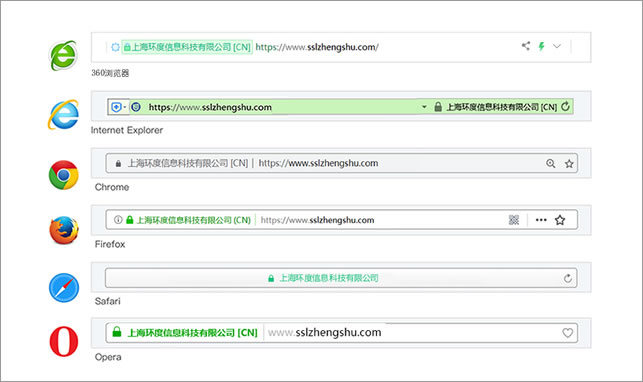The height and width of the screenshot is (382, 643).
Task: Click the green padlock in Safari bar
Action: click(271, 278)
